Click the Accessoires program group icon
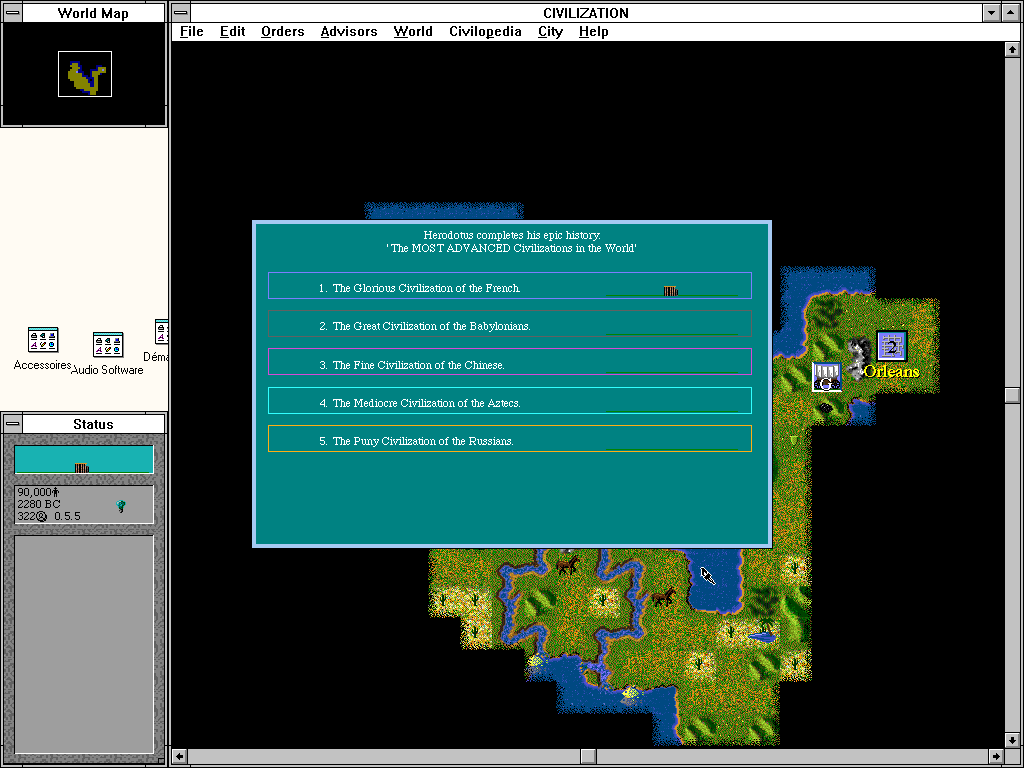1024x768 pixels. 43,340
